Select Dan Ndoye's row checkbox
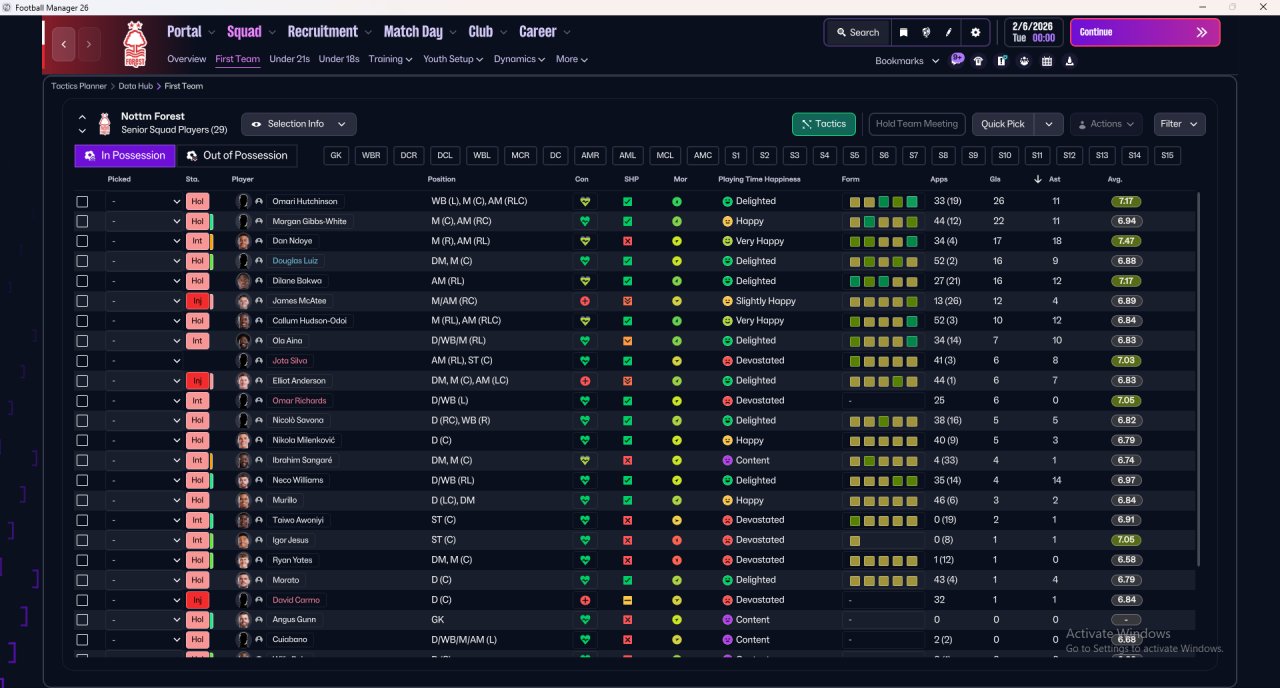The image size is (1280, 688). [82, 241]
